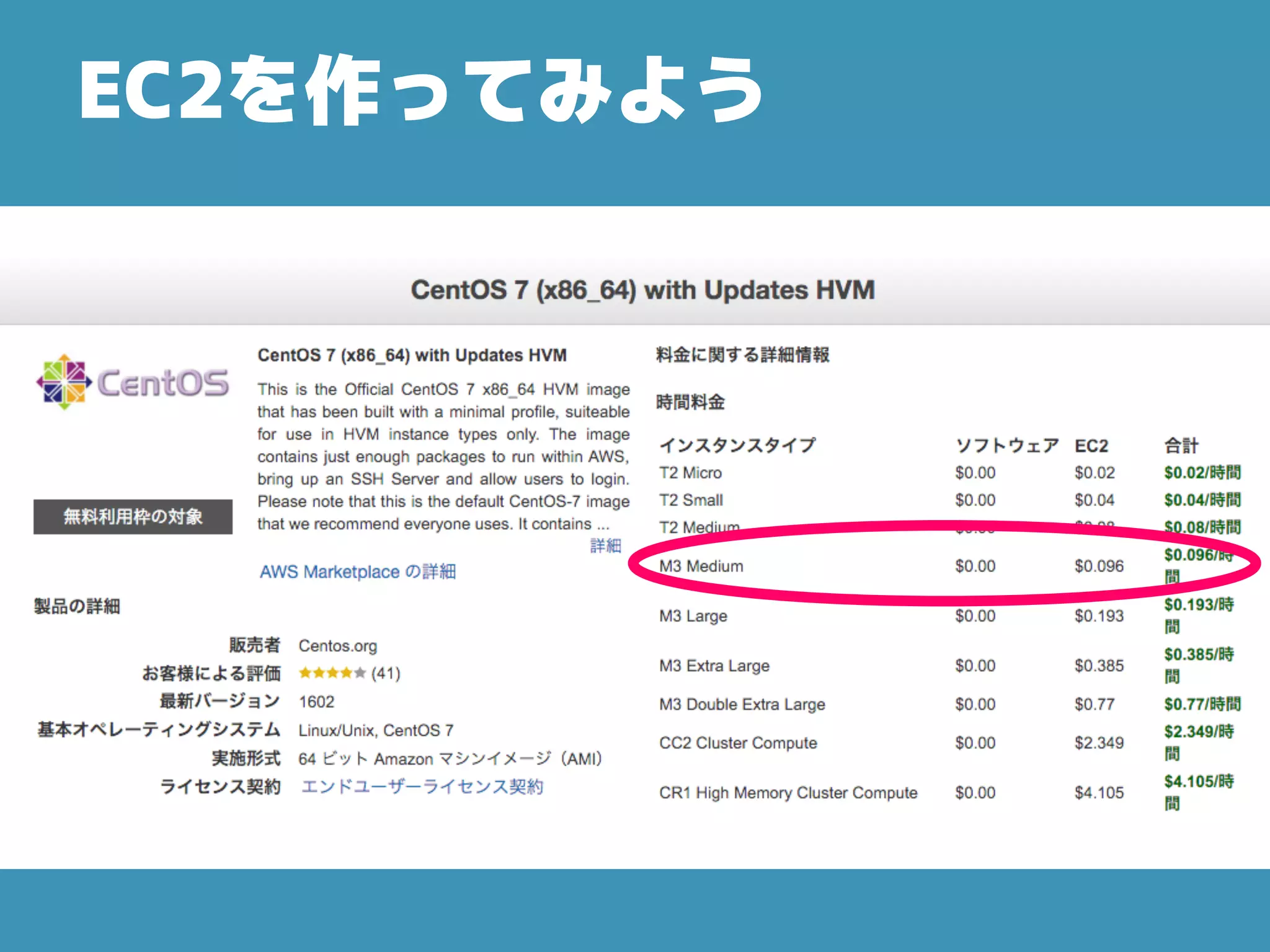Click the (41) review count
The height and width of the screenshot is (952, 1270).
[x=386, y=673]
